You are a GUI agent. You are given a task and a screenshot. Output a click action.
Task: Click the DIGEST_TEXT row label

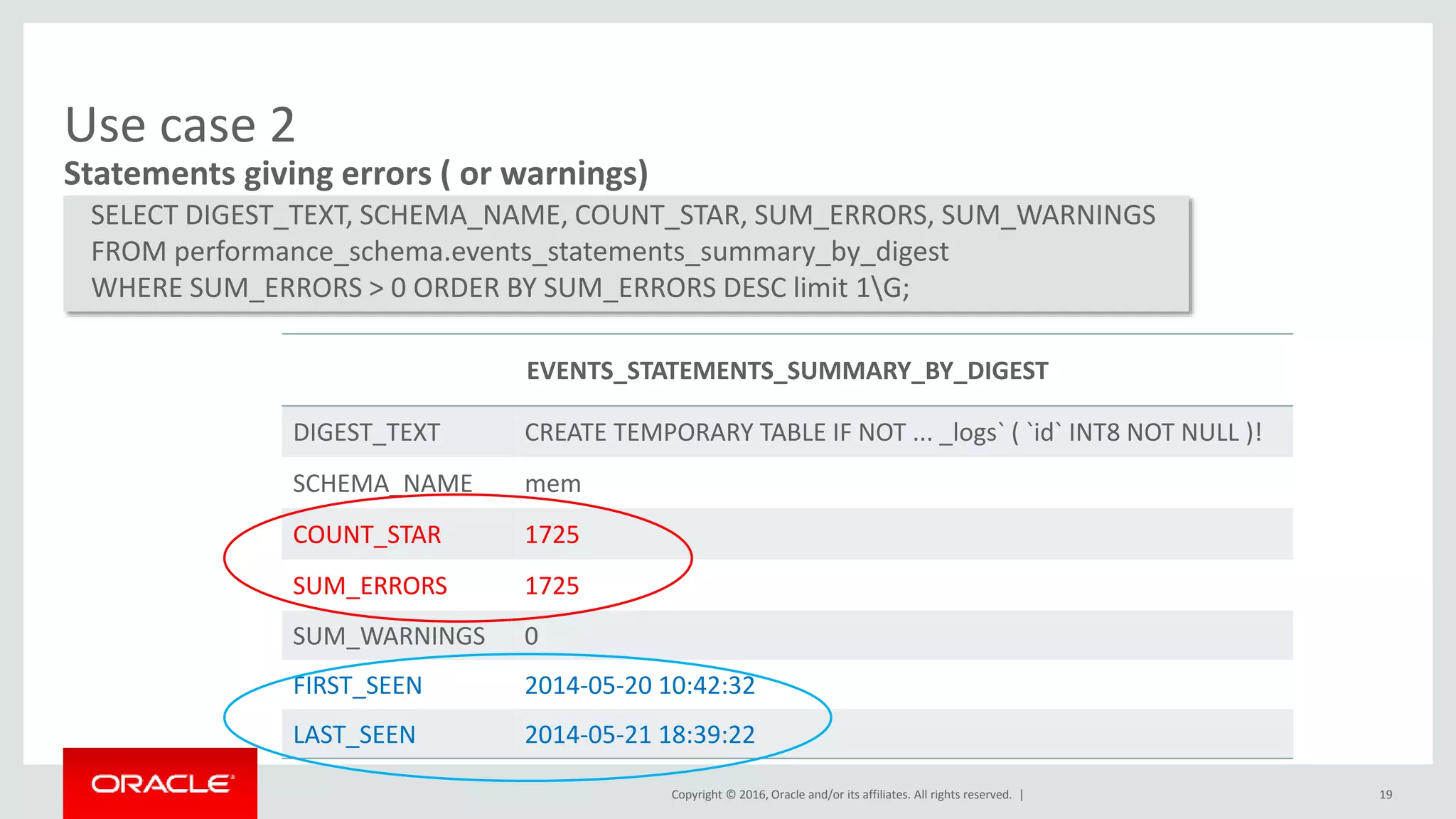(366, 432)
